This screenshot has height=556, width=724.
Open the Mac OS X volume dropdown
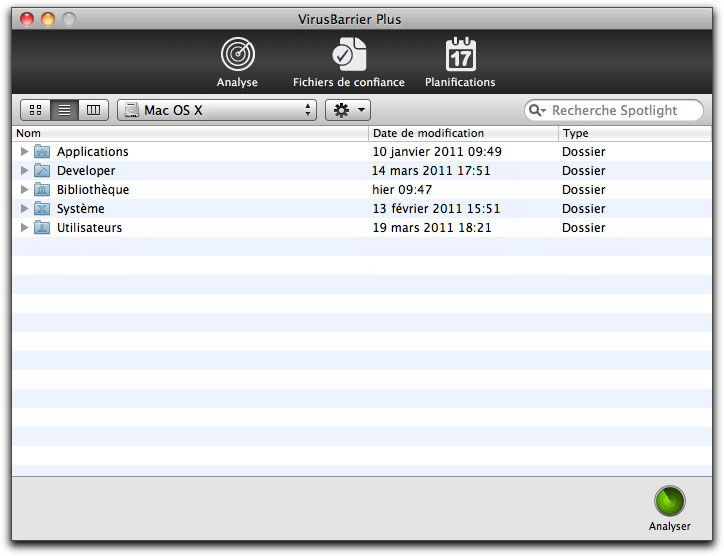click(217, 110)
